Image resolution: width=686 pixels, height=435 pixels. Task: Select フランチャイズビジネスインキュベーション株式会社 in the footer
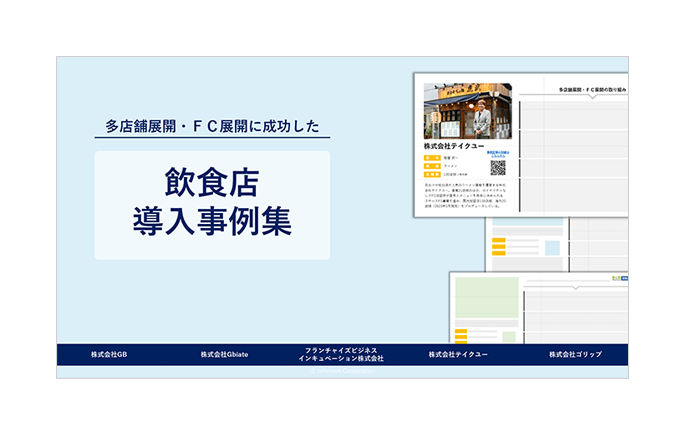point(341,355)
